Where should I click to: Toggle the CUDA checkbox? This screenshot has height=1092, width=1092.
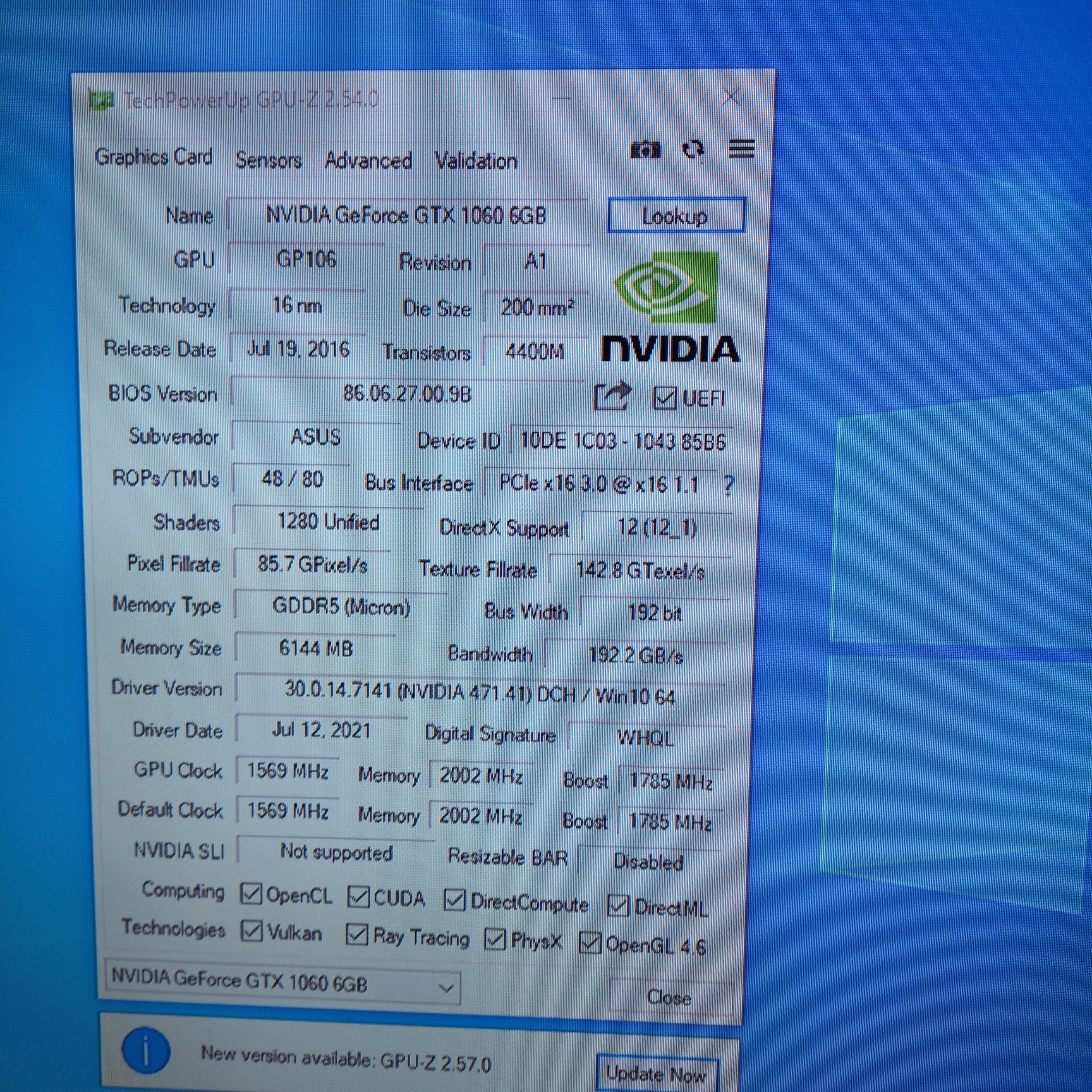[x=358, y=896]
